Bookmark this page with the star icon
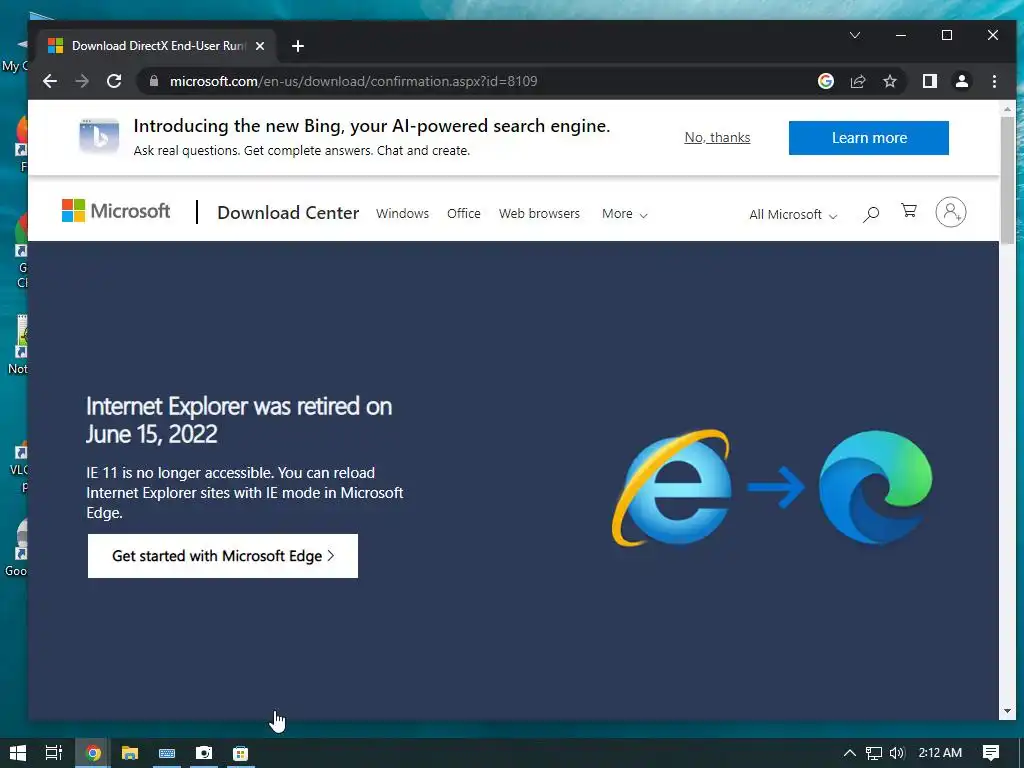This screenshot has width=1024, height=768. (889, 81)
